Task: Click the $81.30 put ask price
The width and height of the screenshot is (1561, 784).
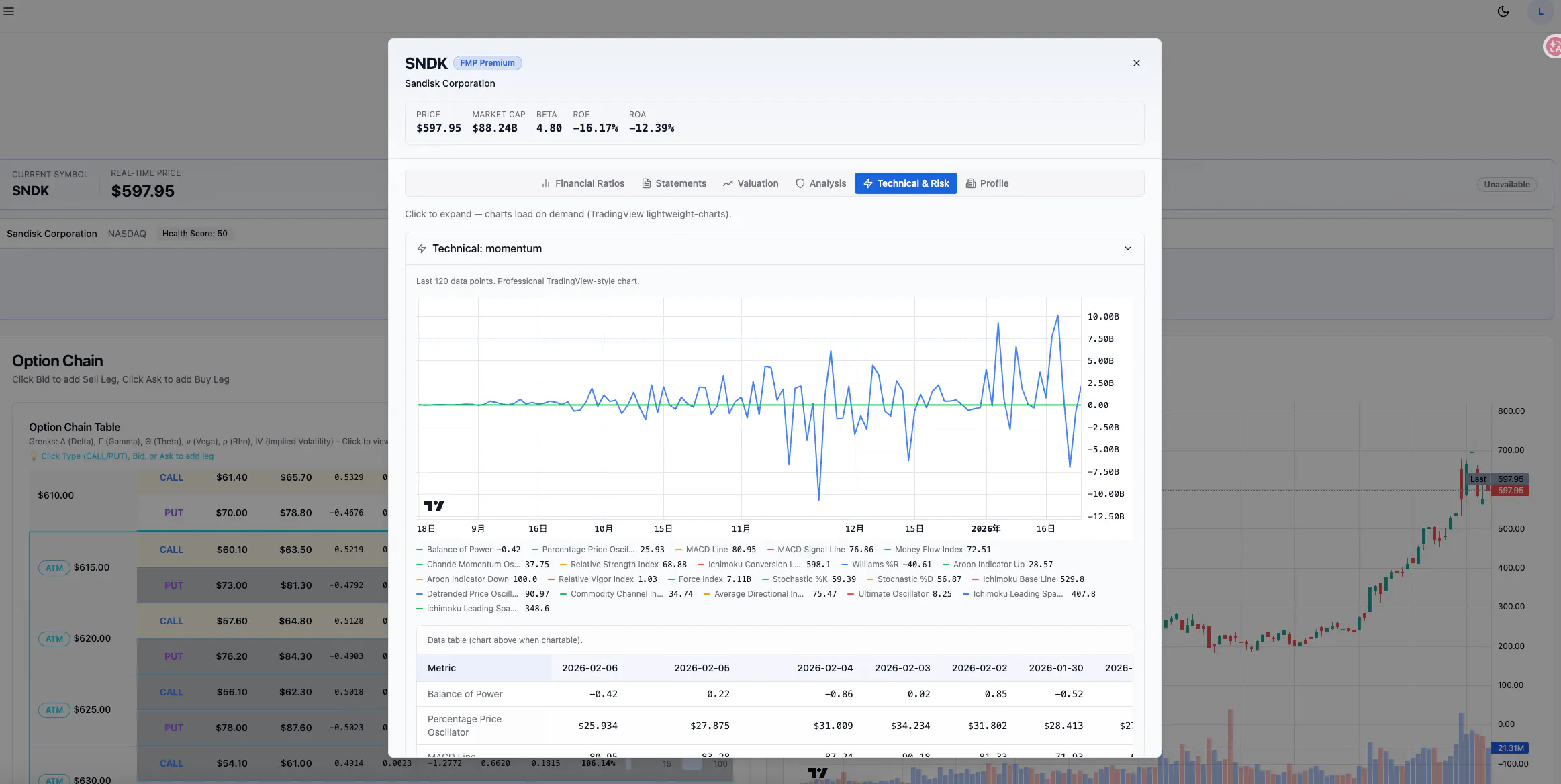Action: 296,585
